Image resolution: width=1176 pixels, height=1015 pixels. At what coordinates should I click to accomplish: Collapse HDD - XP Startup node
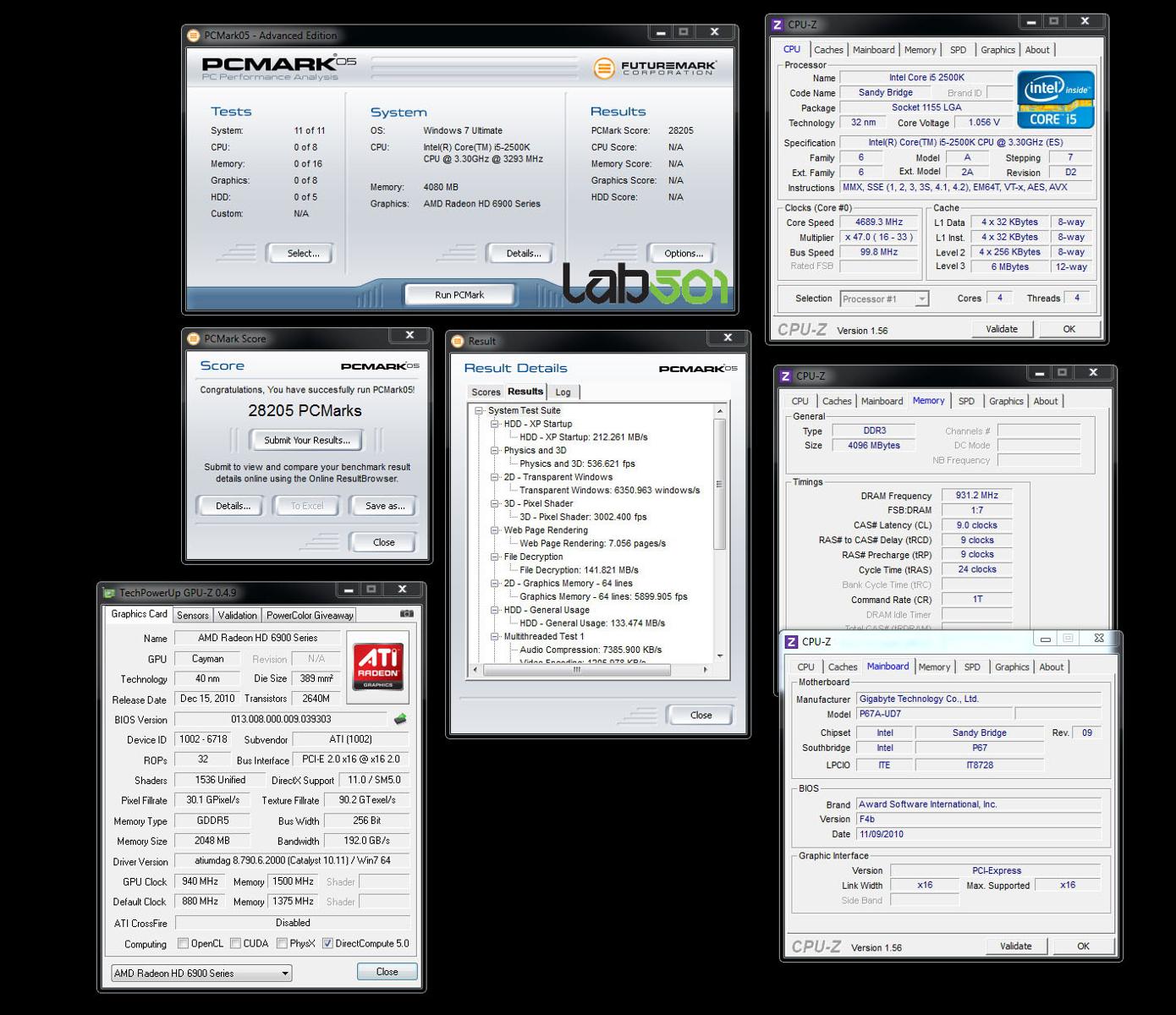point(495,424)
